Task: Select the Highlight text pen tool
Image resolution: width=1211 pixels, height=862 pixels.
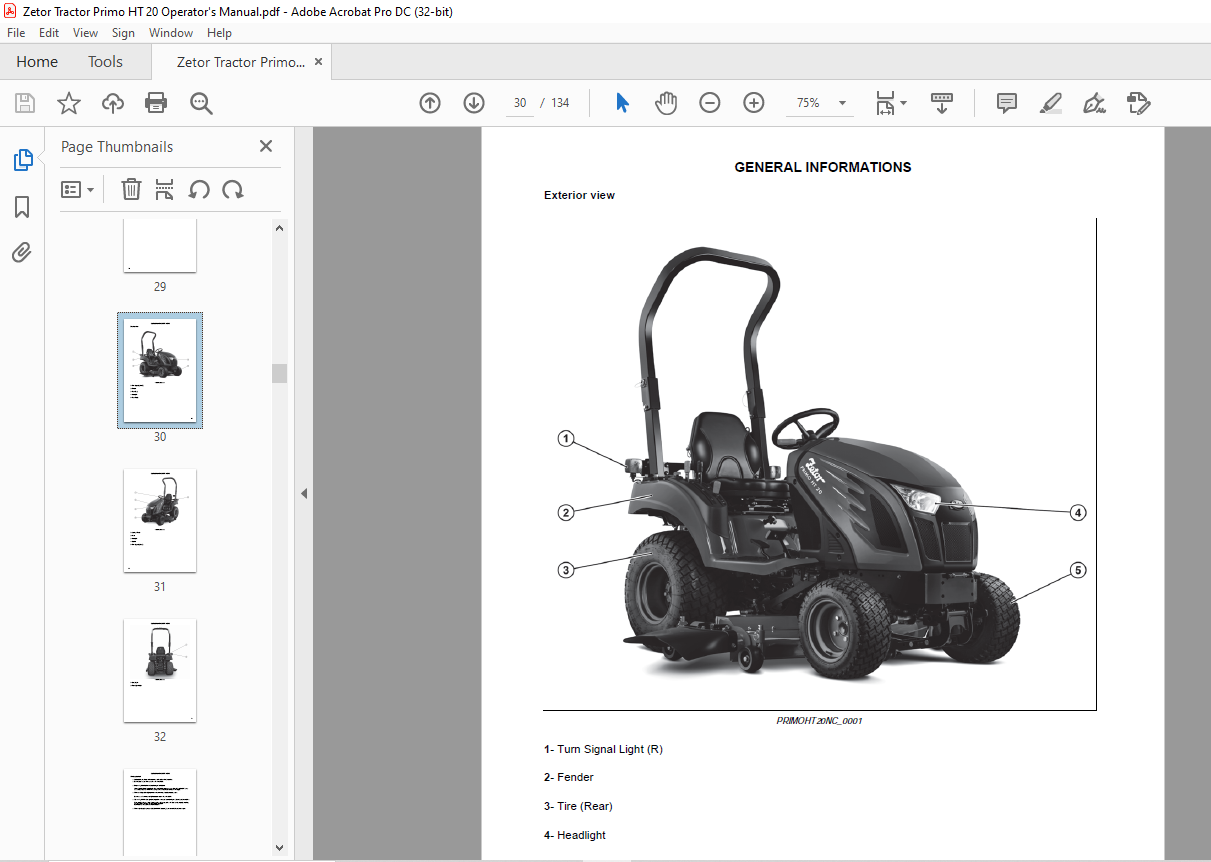Action: pos(1050,103)
